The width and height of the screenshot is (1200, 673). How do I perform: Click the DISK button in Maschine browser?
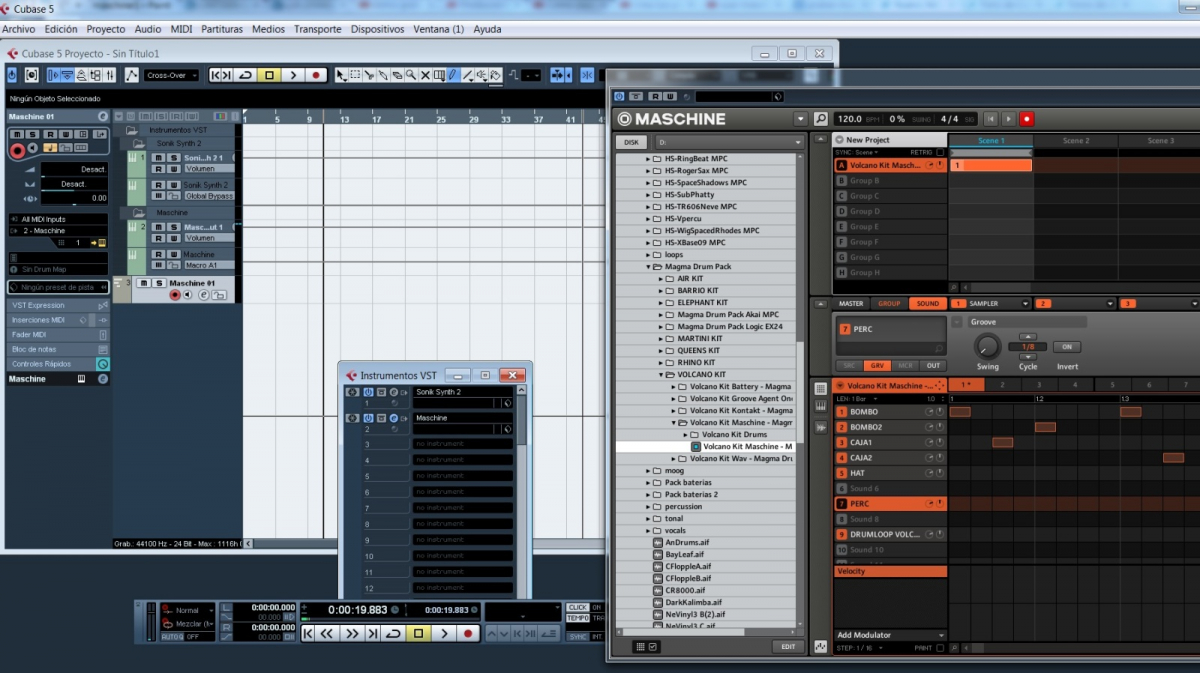tap(631, 143)
